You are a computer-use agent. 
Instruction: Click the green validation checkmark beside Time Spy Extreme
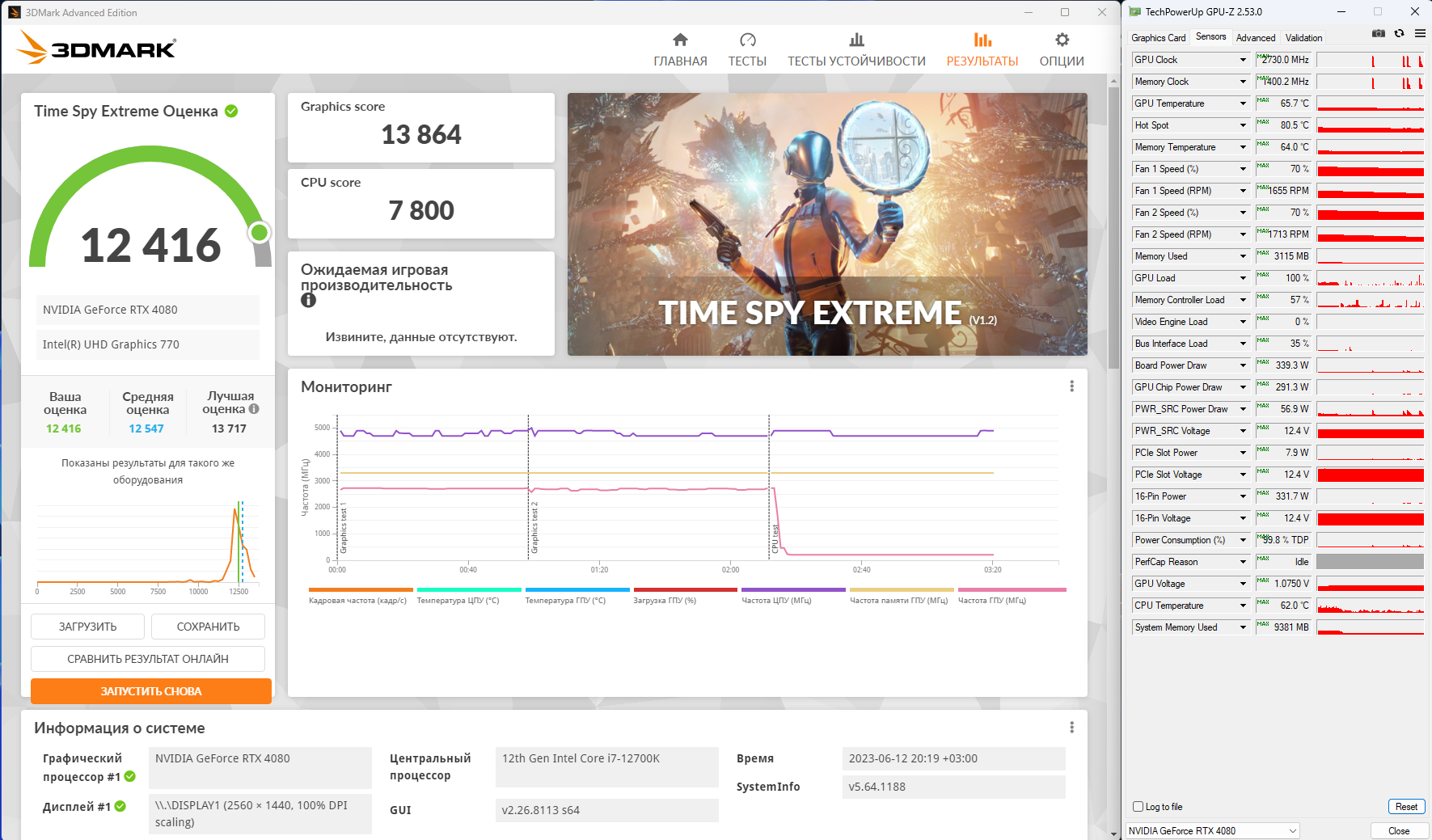[231, 111]
